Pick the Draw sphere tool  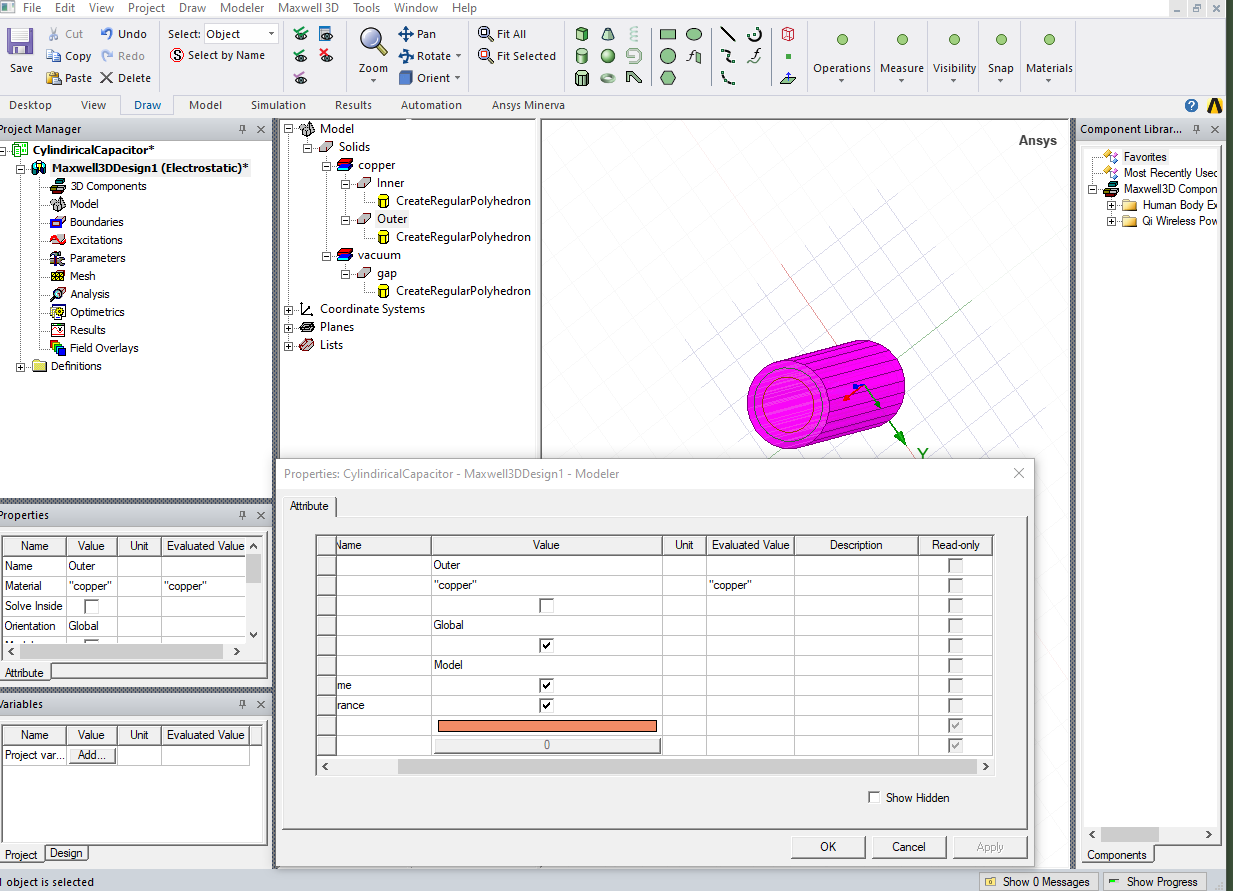click(x=608, y=56)
